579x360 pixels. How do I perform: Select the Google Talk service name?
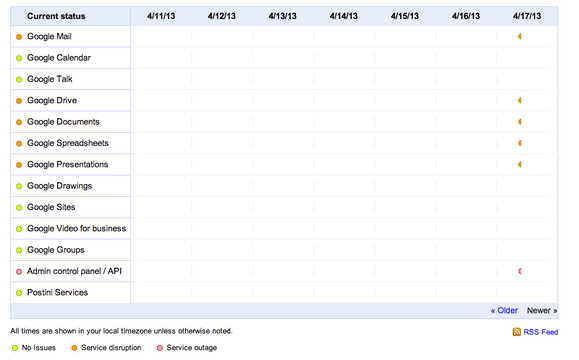point(49,79)
